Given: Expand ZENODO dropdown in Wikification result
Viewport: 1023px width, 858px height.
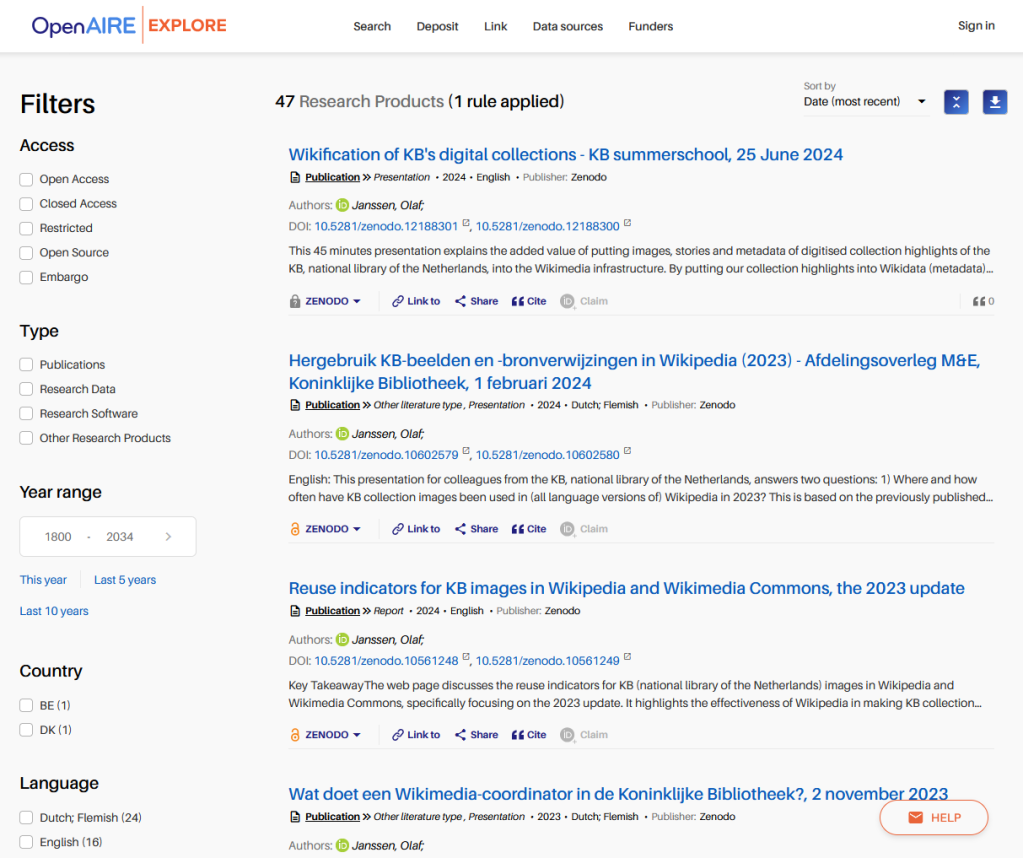Looking at the screenshot, I should [x=333, y=301].
